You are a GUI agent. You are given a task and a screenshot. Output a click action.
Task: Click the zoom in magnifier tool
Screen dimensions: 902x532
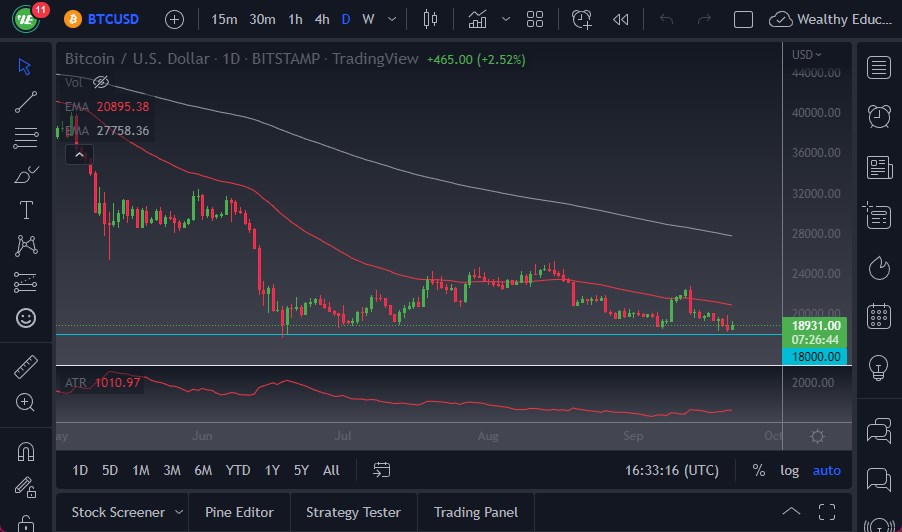pos(26,402)
